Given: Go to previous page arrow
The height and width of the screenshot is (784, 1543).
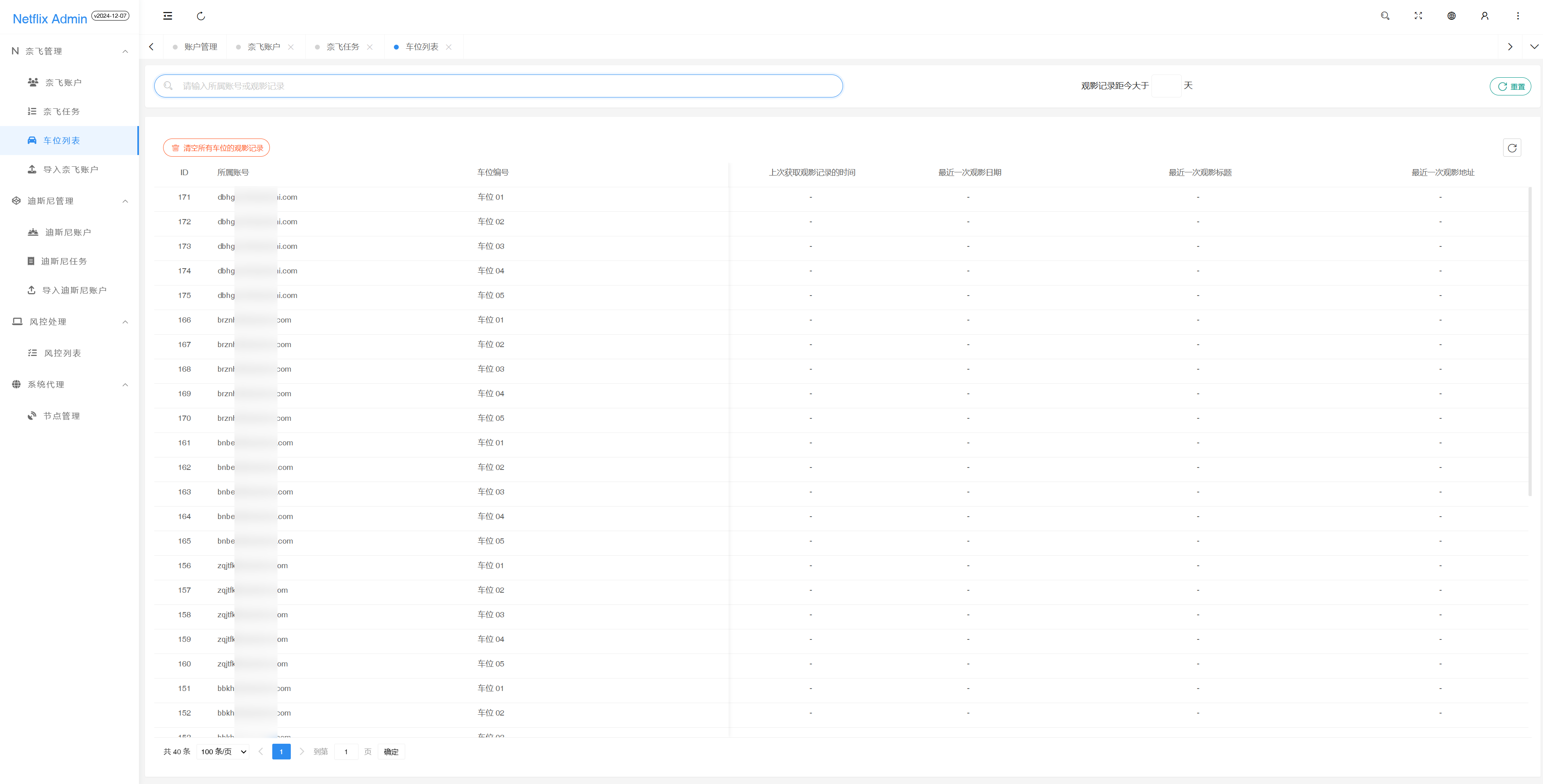Looking at the screenshot, I should (x=261, y=752).
